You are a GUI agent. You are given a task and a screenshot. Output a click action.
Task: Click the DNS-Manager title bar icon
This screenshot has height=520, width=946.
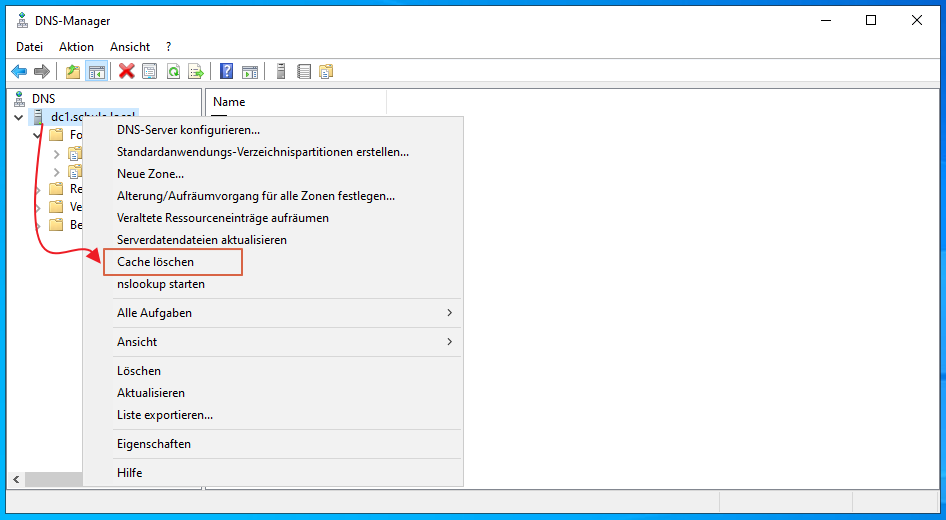[x=22, y=20]
